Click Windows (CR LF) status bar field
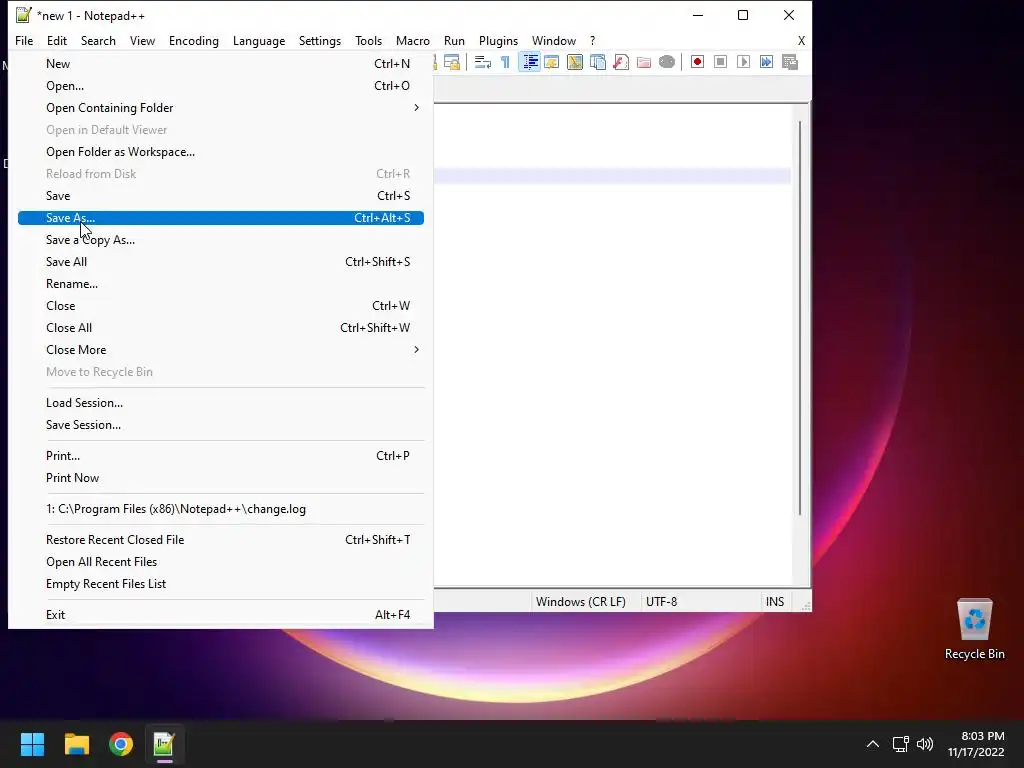The height and width of the screenshot is (768, 1024). [x=581, y=601]
